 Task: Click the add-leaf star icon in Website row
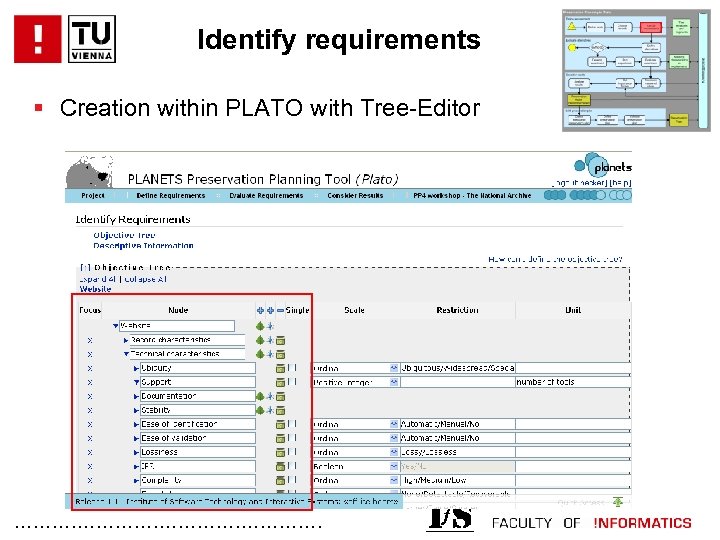(270, 326)
